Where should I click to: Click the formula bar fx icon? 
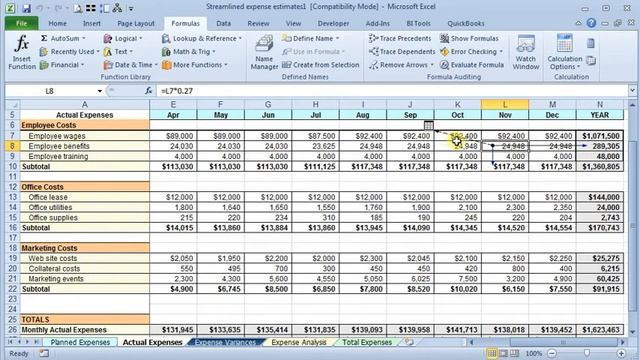[149, 91]
